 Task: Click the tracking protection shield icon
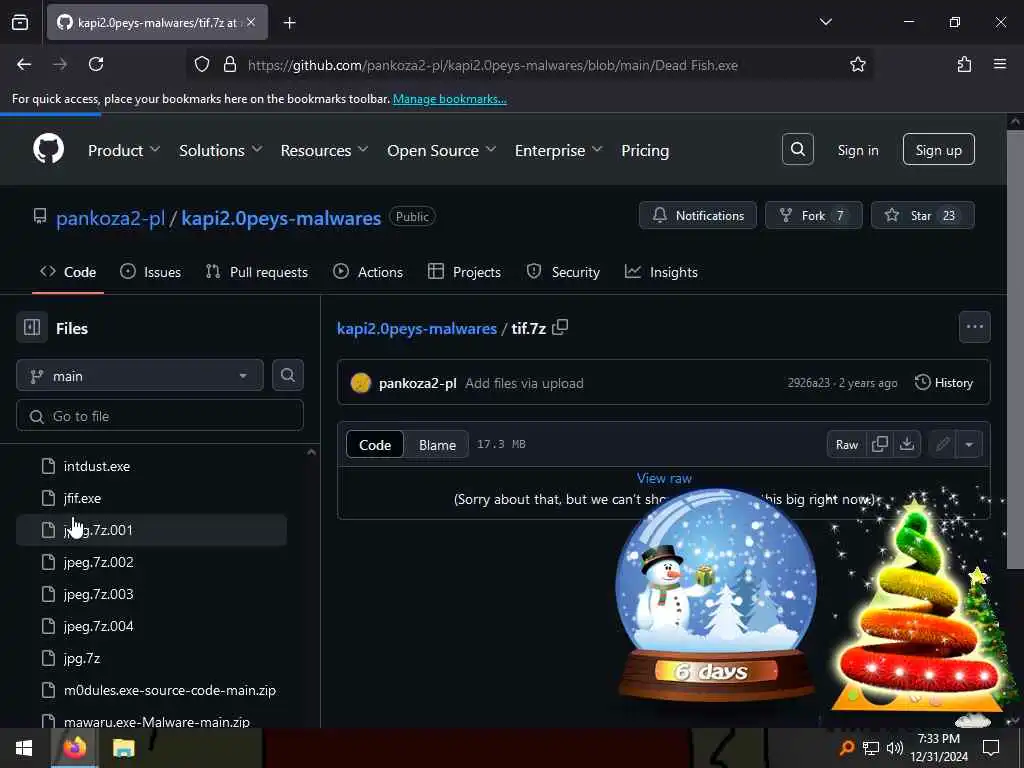(x=202, y=65)
